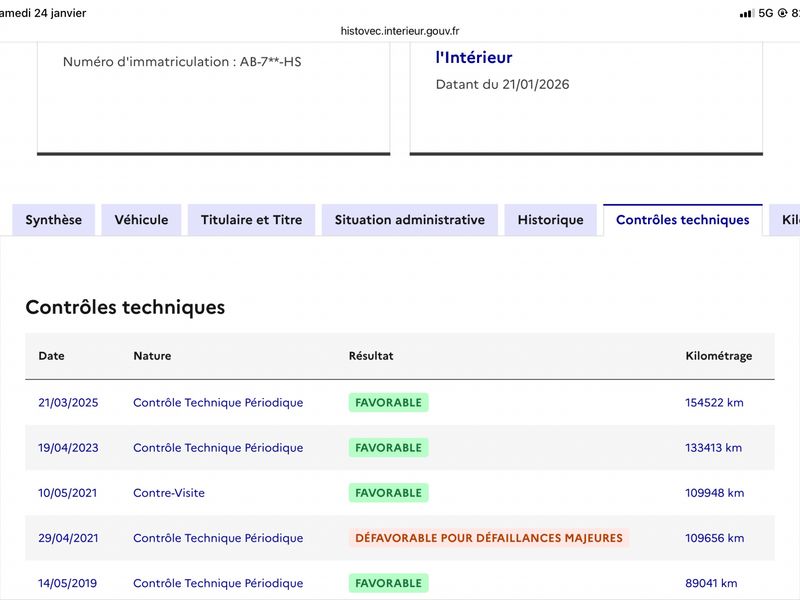The image size is (800, 600).
Task: Select the Titulaire et Titre tab
Action: point(251,220)
